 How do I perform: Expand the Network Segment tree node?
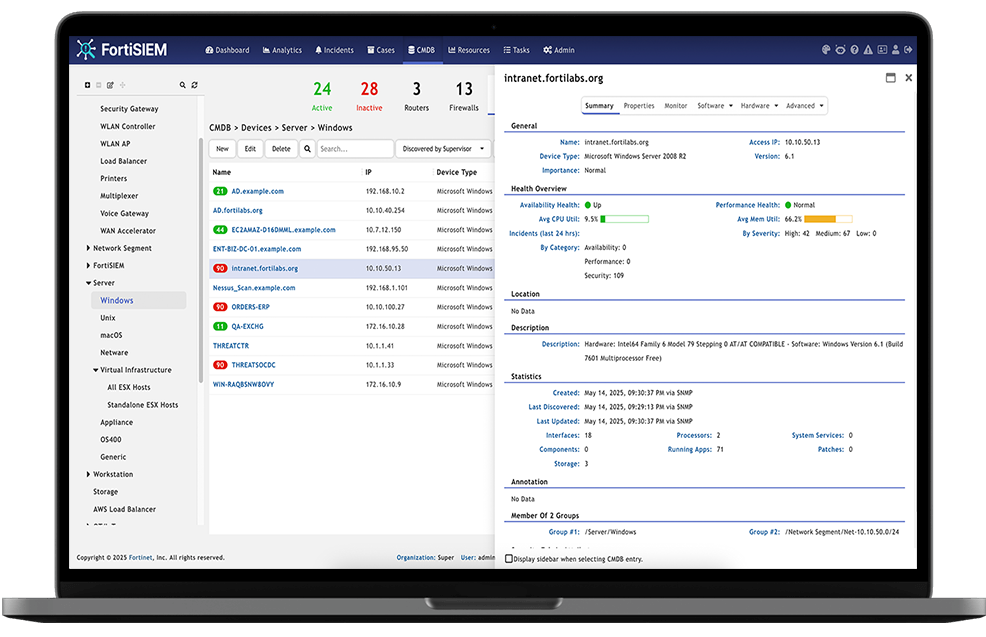88,248
